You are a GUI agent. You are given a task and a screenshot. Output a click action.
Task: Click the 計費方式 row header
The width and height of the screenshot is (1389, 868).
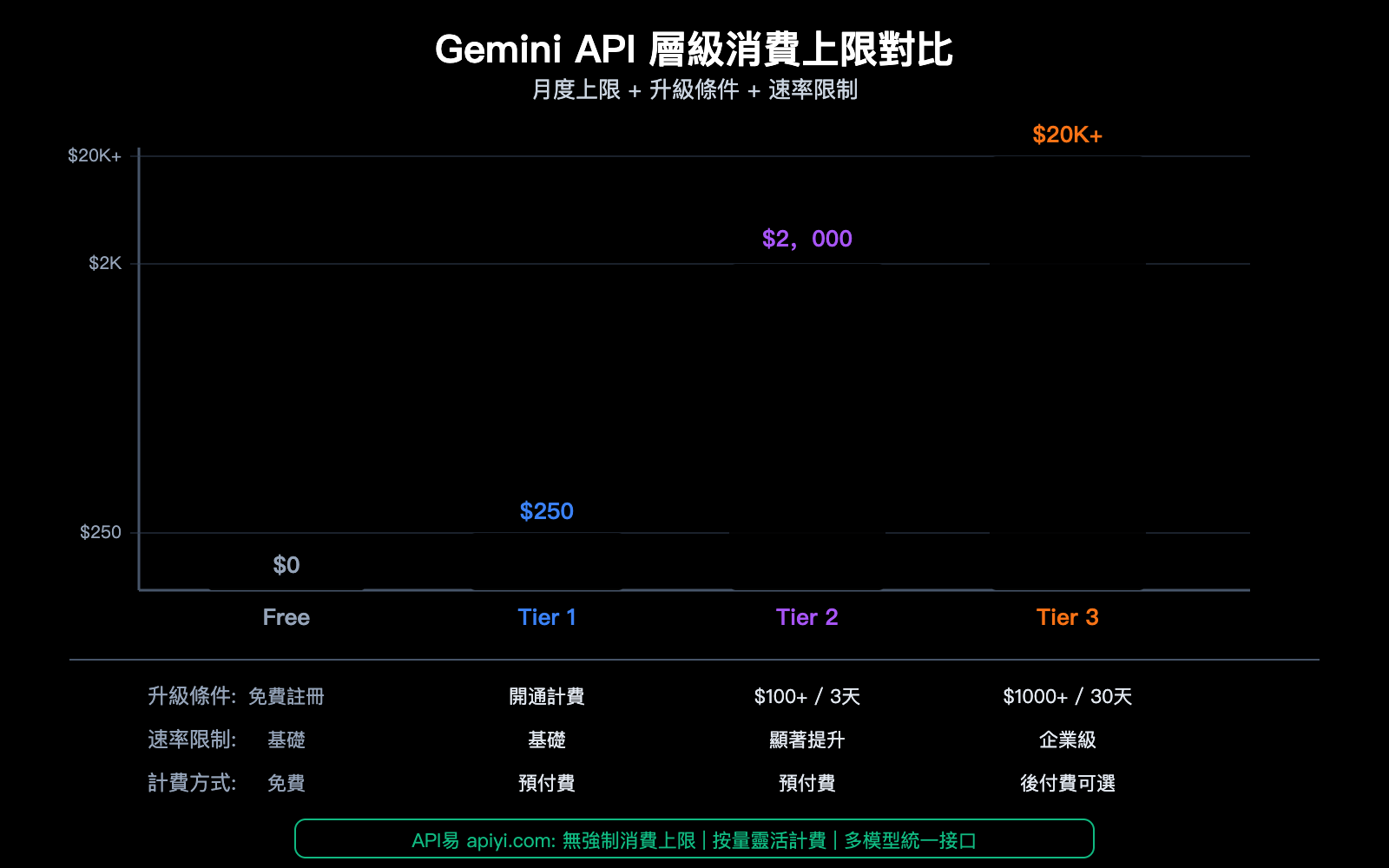[191, 783]
